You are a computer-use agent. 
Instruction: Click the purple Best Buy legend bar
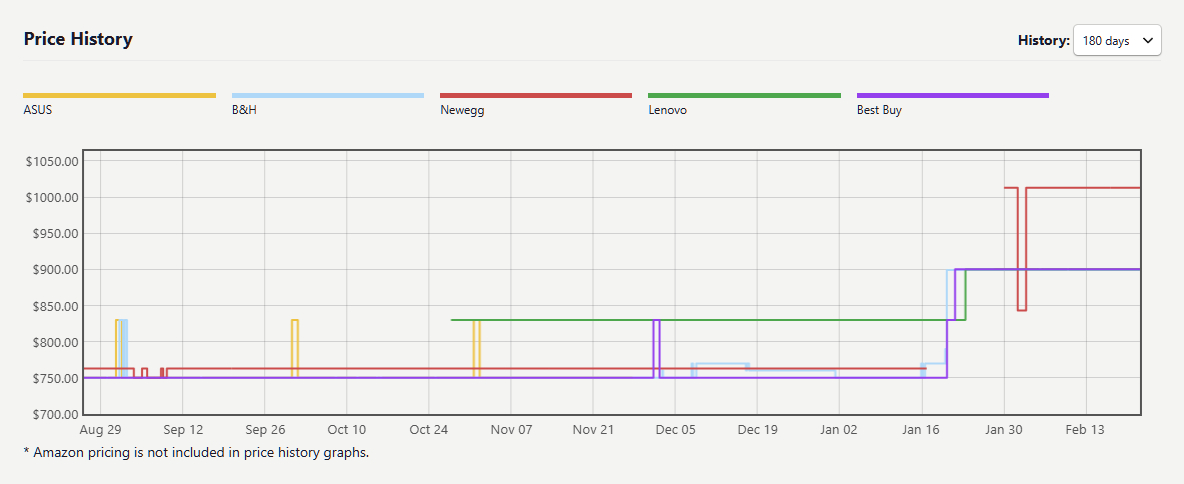click(x=952, y=96)
